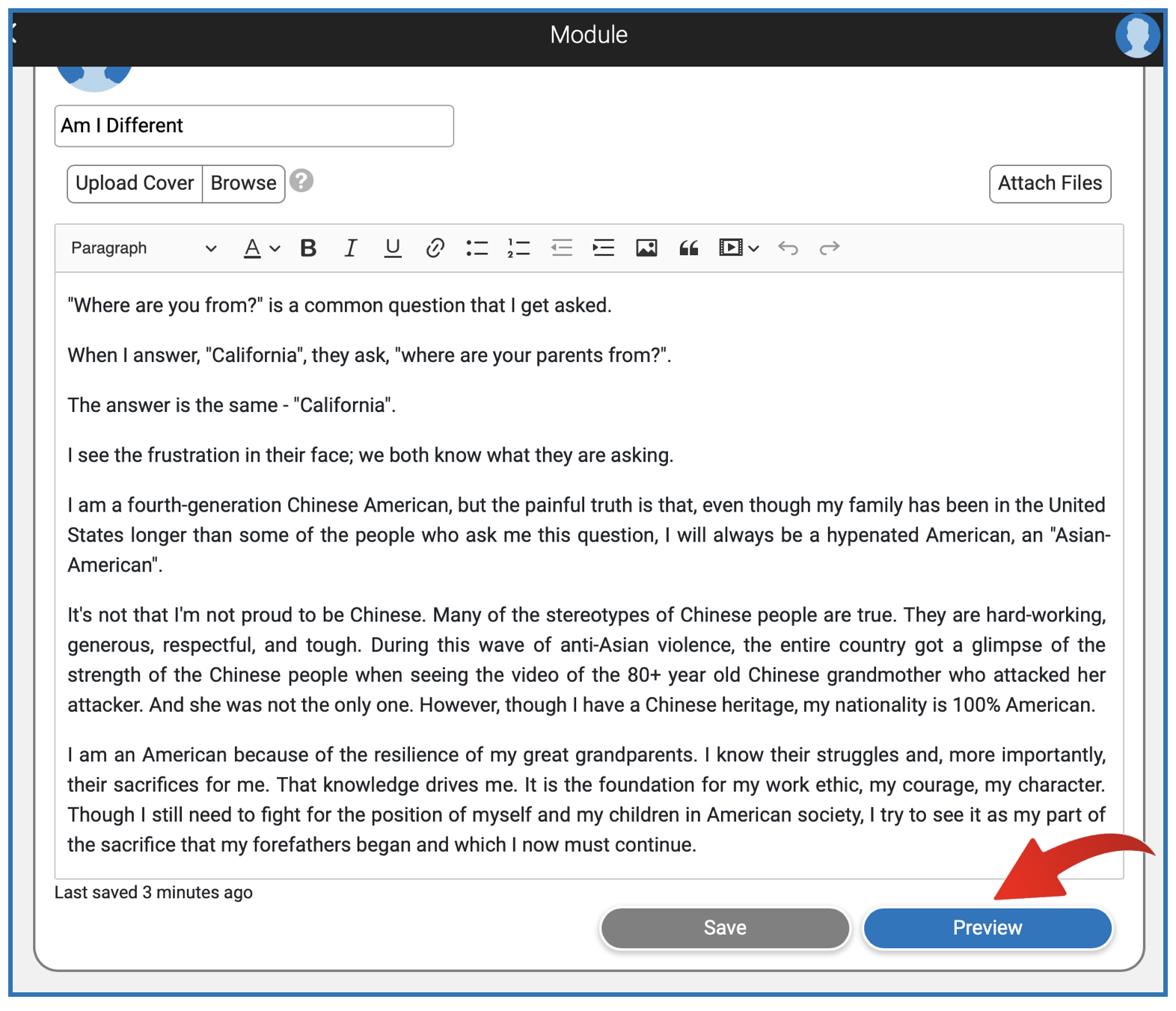This screenshot has width=1176, height=1011.
Task: Apply italic formatting to text
Action: 350,248
